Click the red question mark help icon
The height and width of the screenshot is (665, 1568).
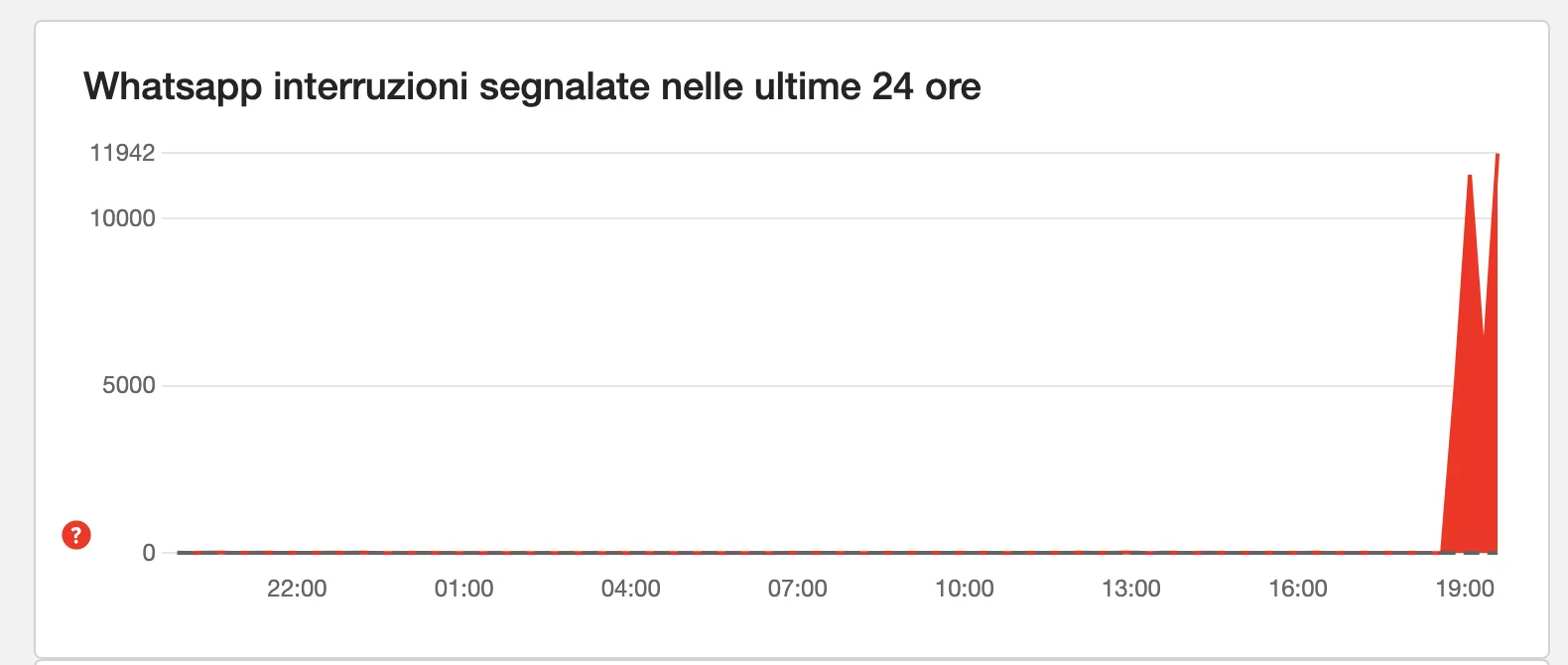coord(76,535)
